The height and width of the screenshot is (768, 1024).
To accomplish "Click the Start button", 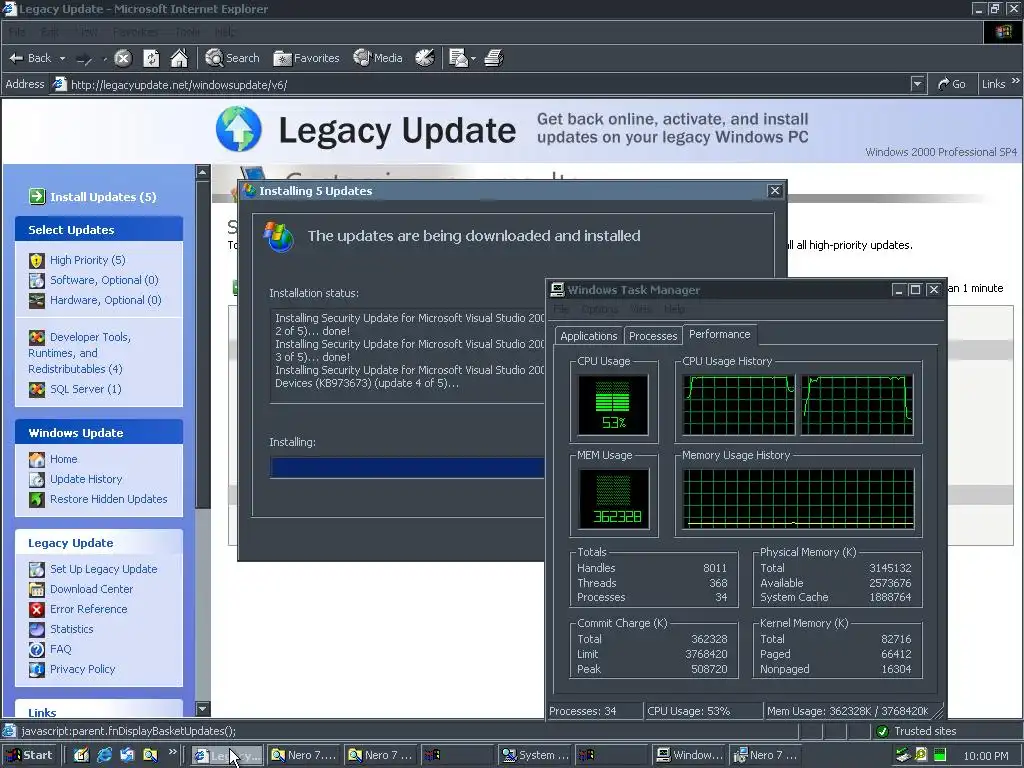I will (x=30, y=756).
